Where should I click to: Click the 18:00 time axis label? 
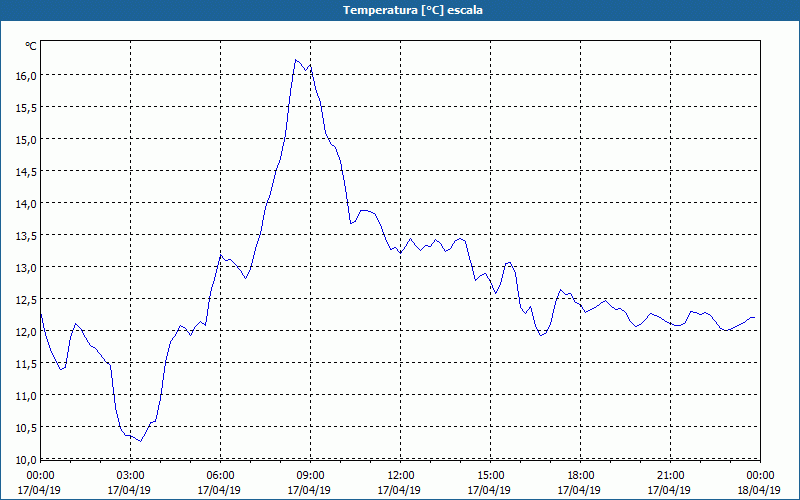tap(581, 476)
